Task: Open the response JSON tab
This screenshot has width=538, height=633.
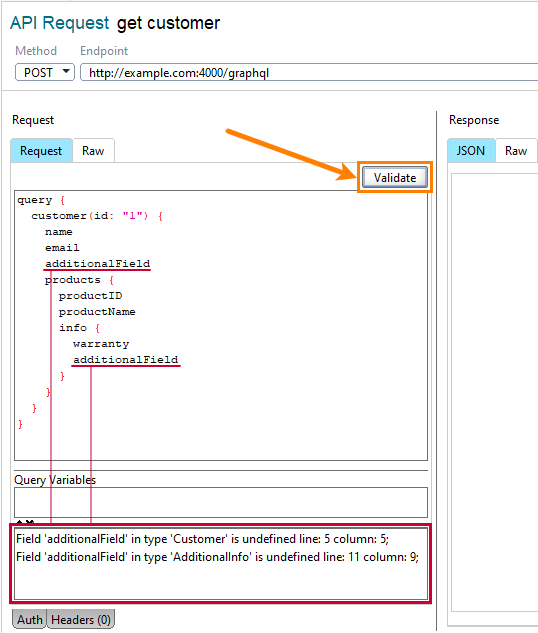Action: (471, 151)
